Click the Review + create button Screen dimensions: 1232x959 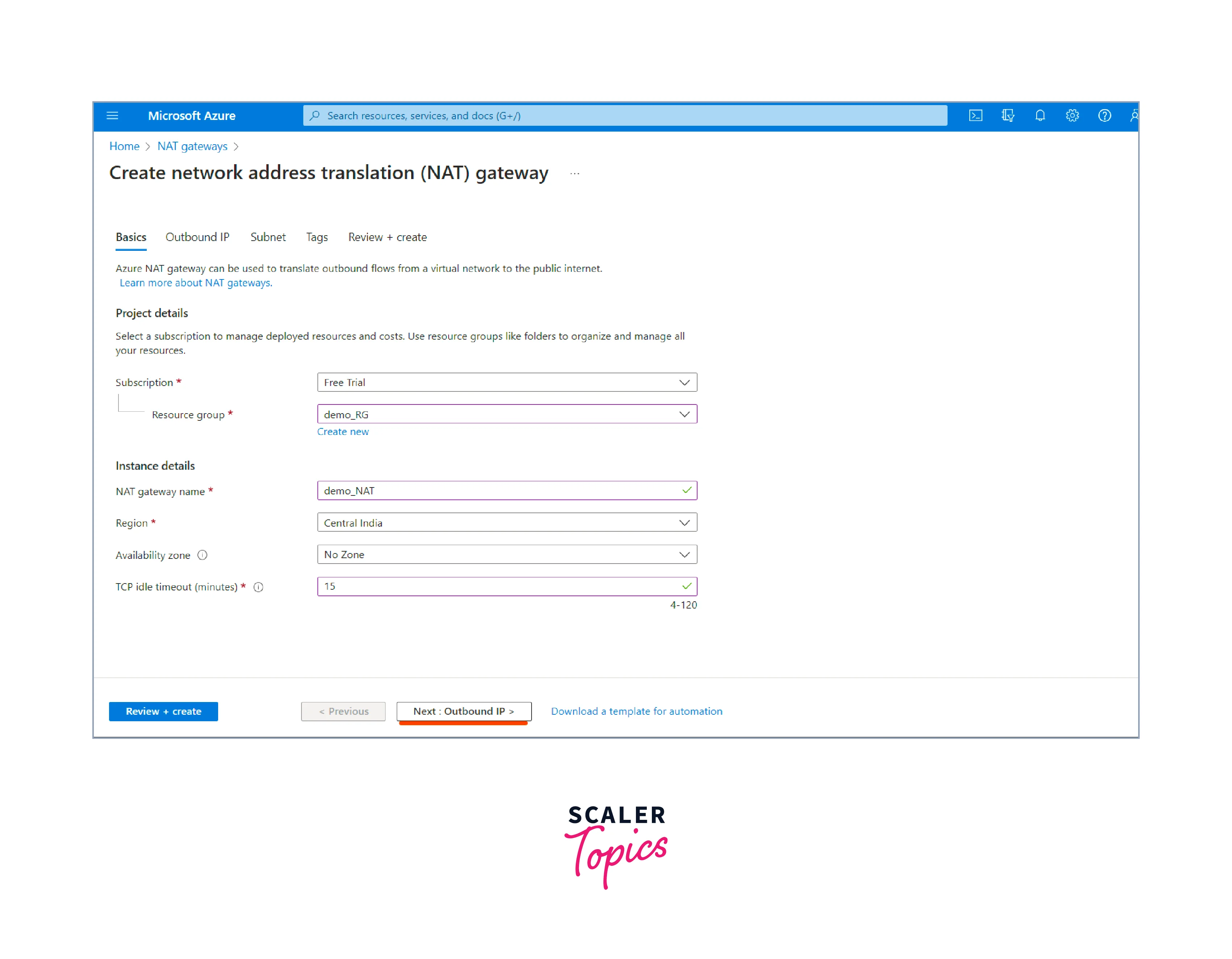pos(163,711)
